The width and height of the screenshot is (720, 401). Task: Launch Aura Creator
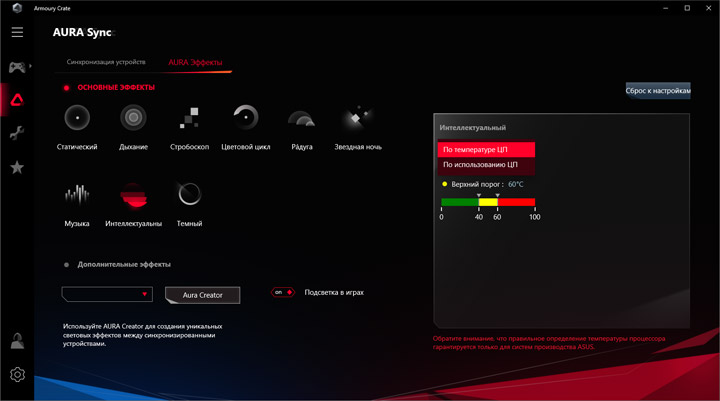(202, 295)
